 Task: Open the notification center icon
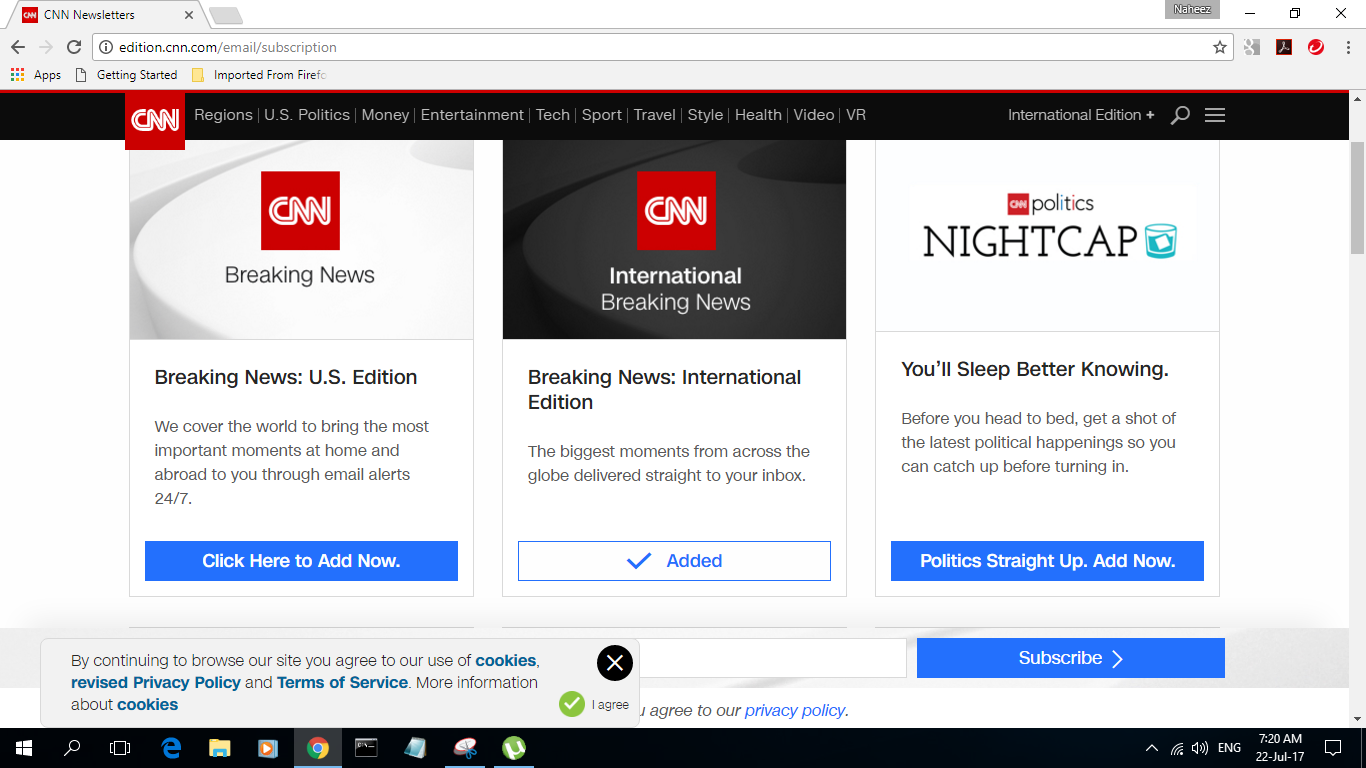(x=1333, y=748)
